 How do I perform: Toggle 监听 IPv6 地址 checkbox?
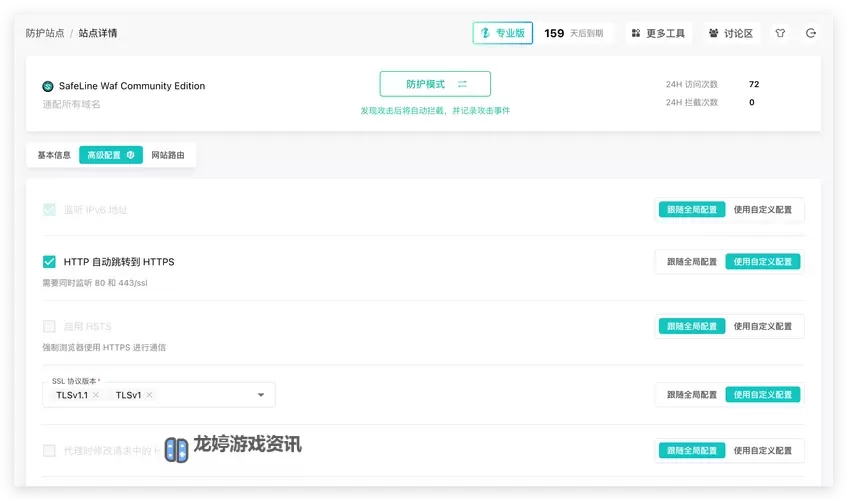[49, 210]
